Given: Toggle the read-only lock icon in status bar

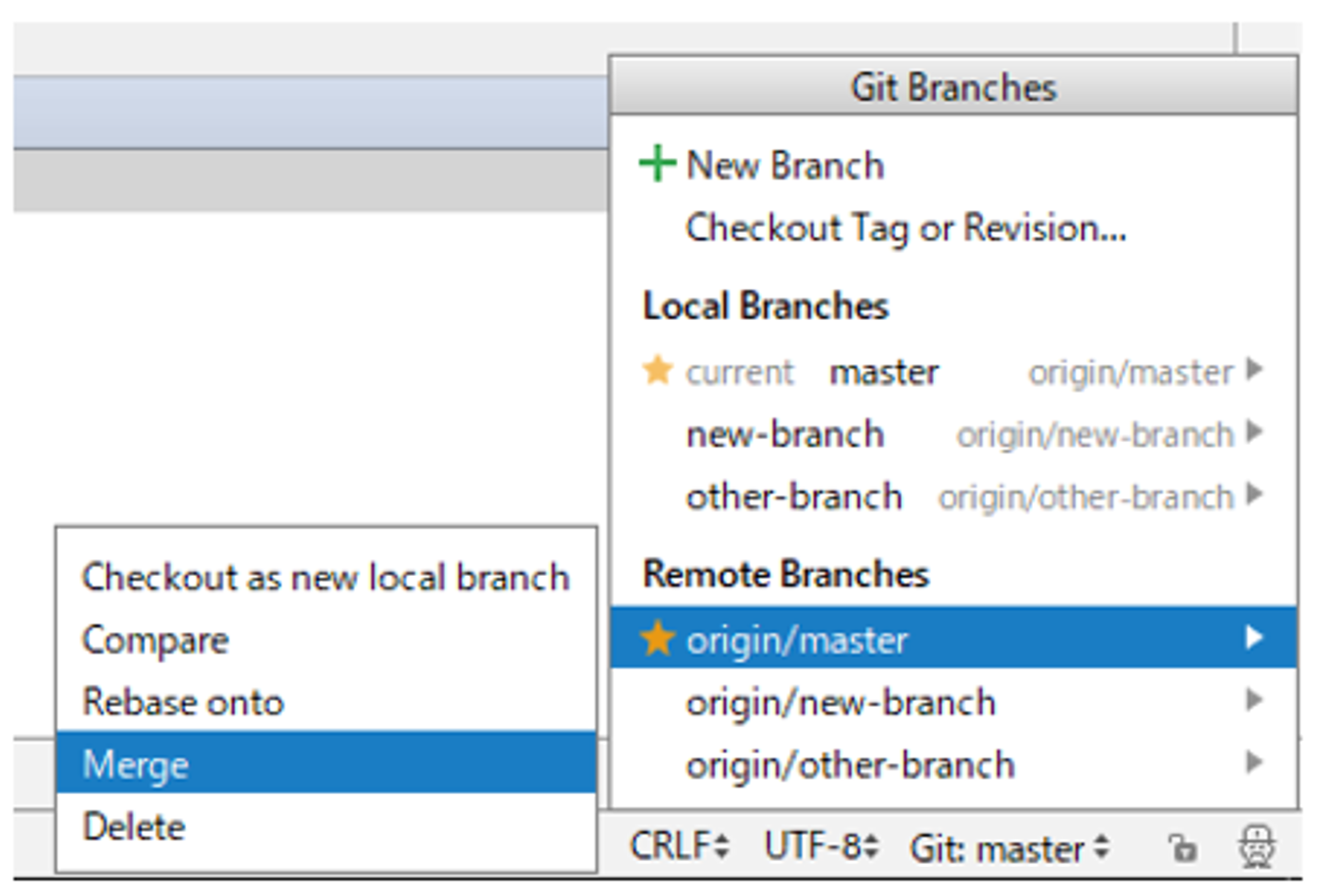Looking at the screenshot, I should click(x=1182, y=847).
